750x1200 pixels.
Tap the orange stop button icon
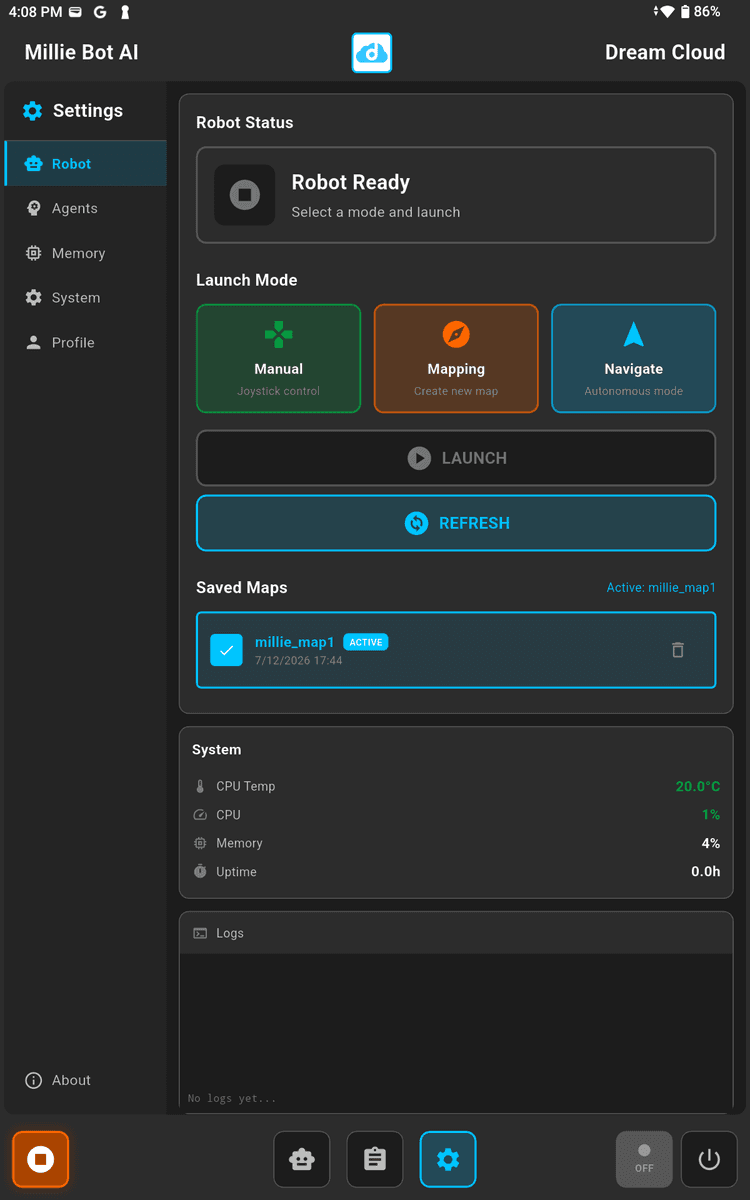41,1159
